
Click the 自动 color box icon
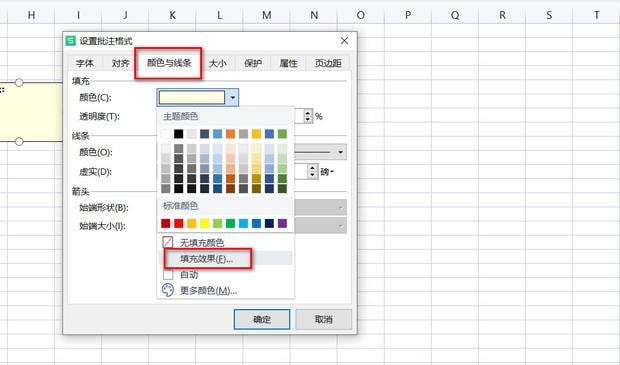coord(168,274)
